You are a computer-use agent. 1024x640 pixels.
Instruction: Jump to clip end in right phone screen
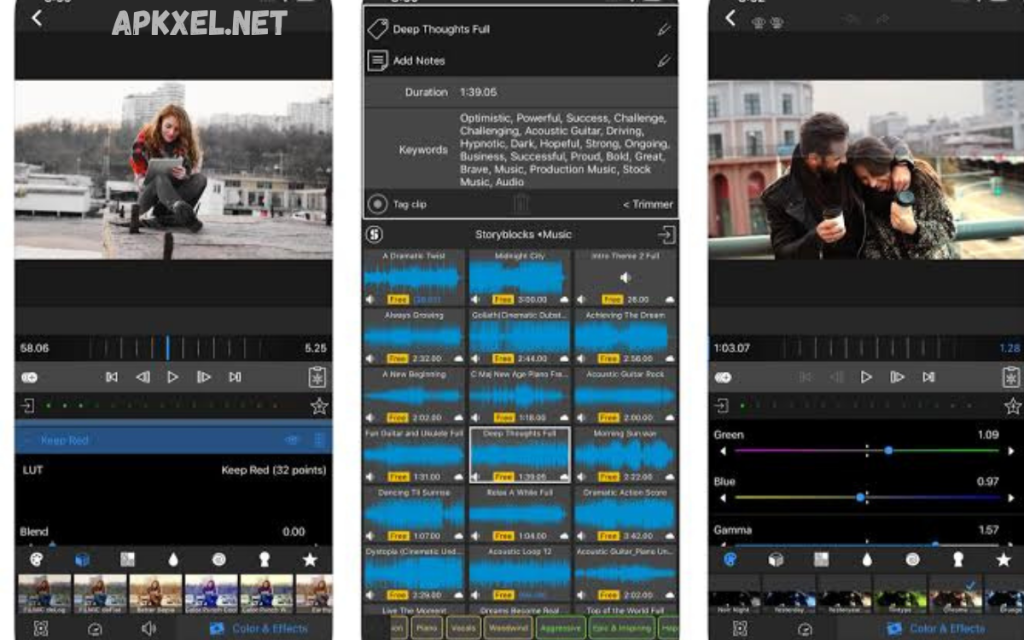[928, 377]
